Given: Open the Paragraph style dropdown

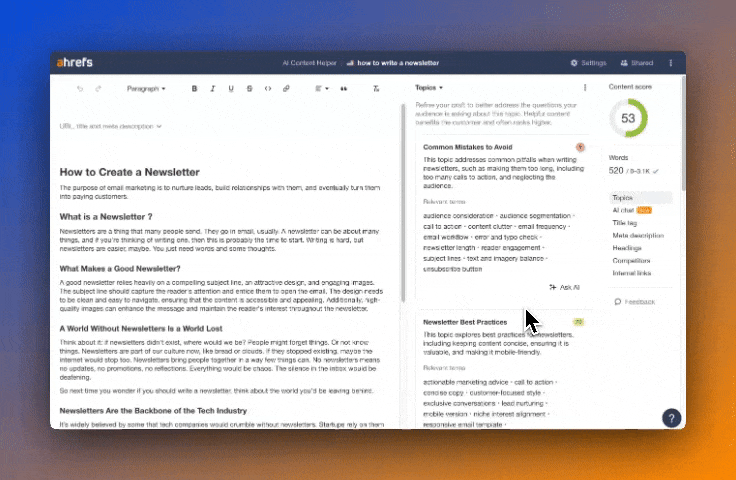Looking at the screenshot, I should click(x=146, y=88).
